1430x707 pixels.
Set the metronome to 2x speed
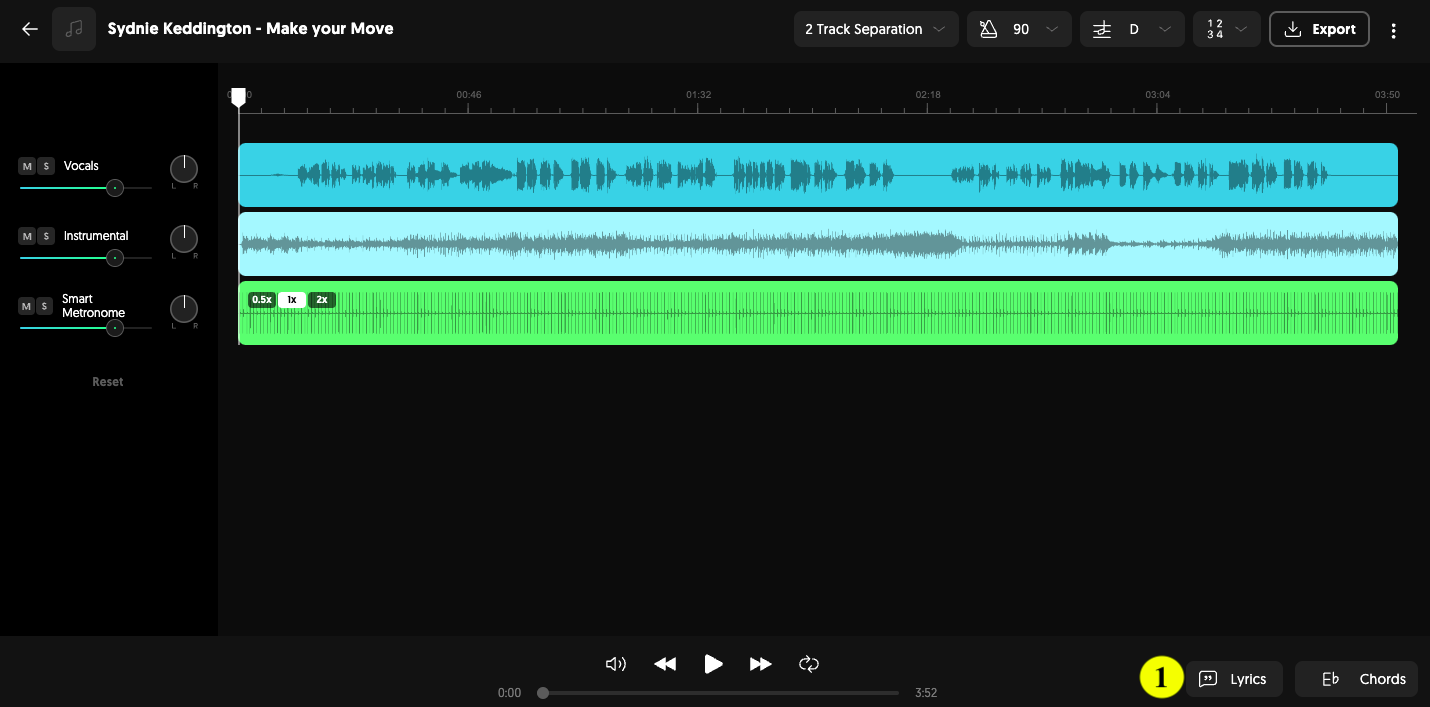click(x=321, y=299)
